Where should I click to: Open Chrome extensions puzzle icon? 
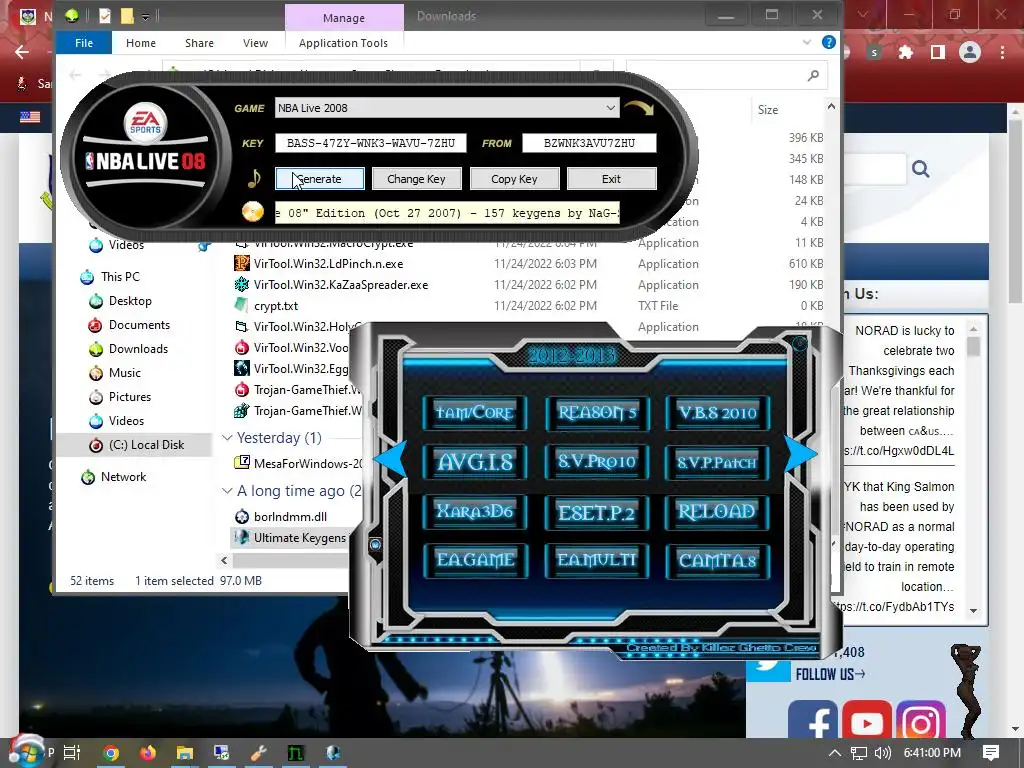click(906, 52)
